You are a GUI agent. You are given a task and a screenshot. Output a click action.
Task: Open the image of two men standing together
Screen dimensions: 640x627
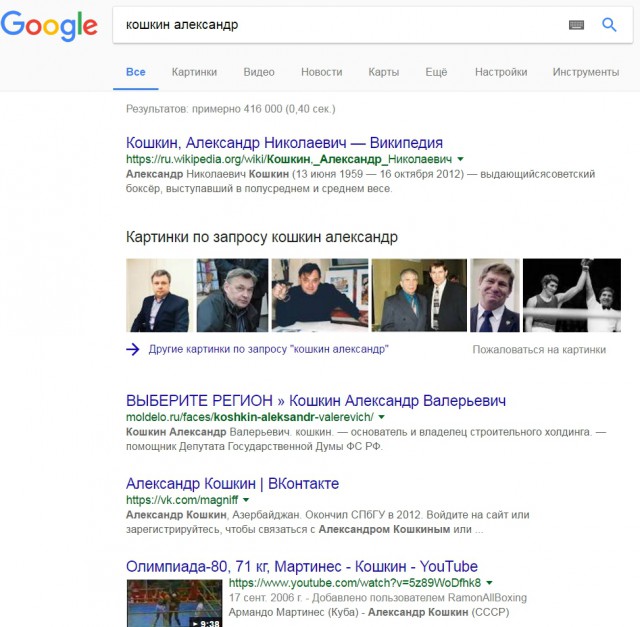(x=419, y=295)
